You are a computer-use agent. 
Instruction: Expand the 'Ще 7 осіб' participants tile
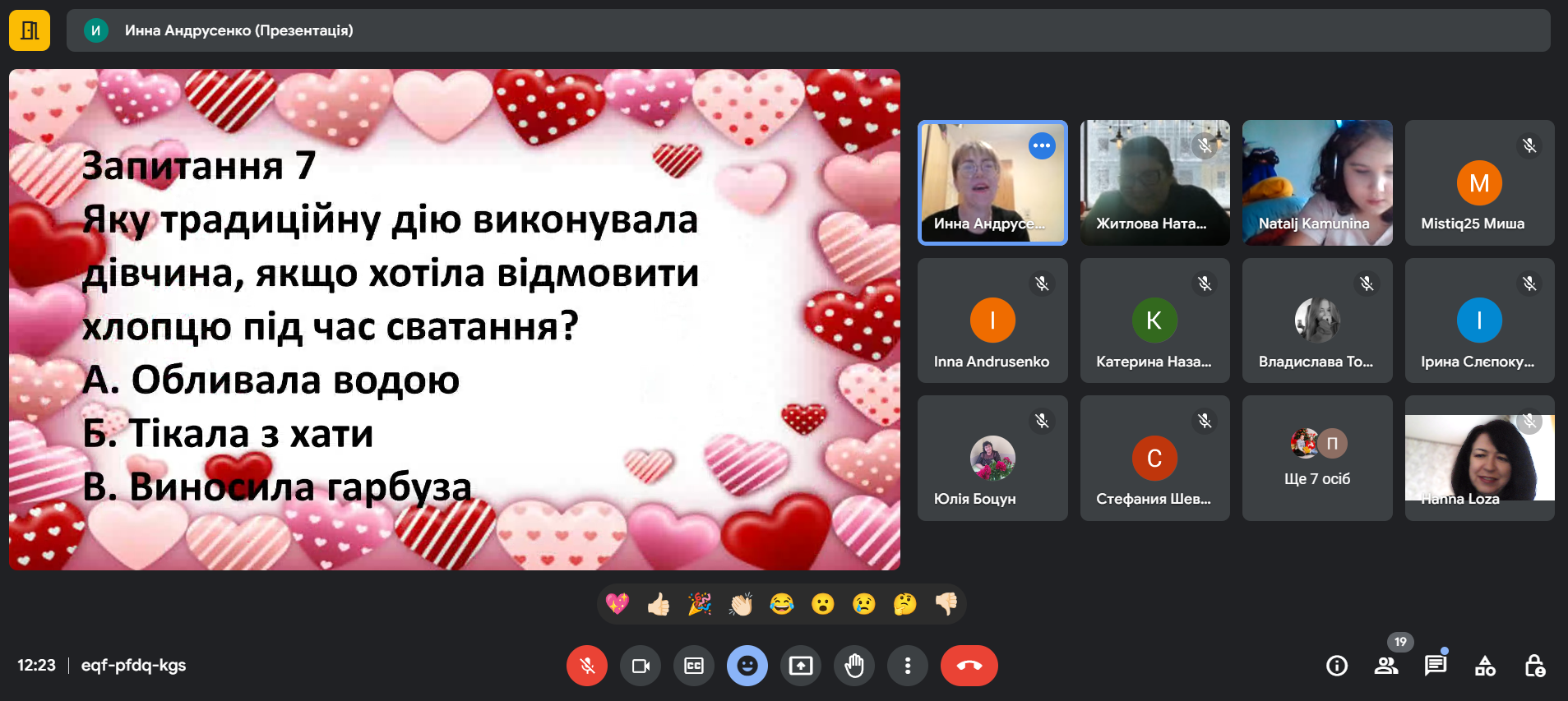click(x=1317, y=459)
